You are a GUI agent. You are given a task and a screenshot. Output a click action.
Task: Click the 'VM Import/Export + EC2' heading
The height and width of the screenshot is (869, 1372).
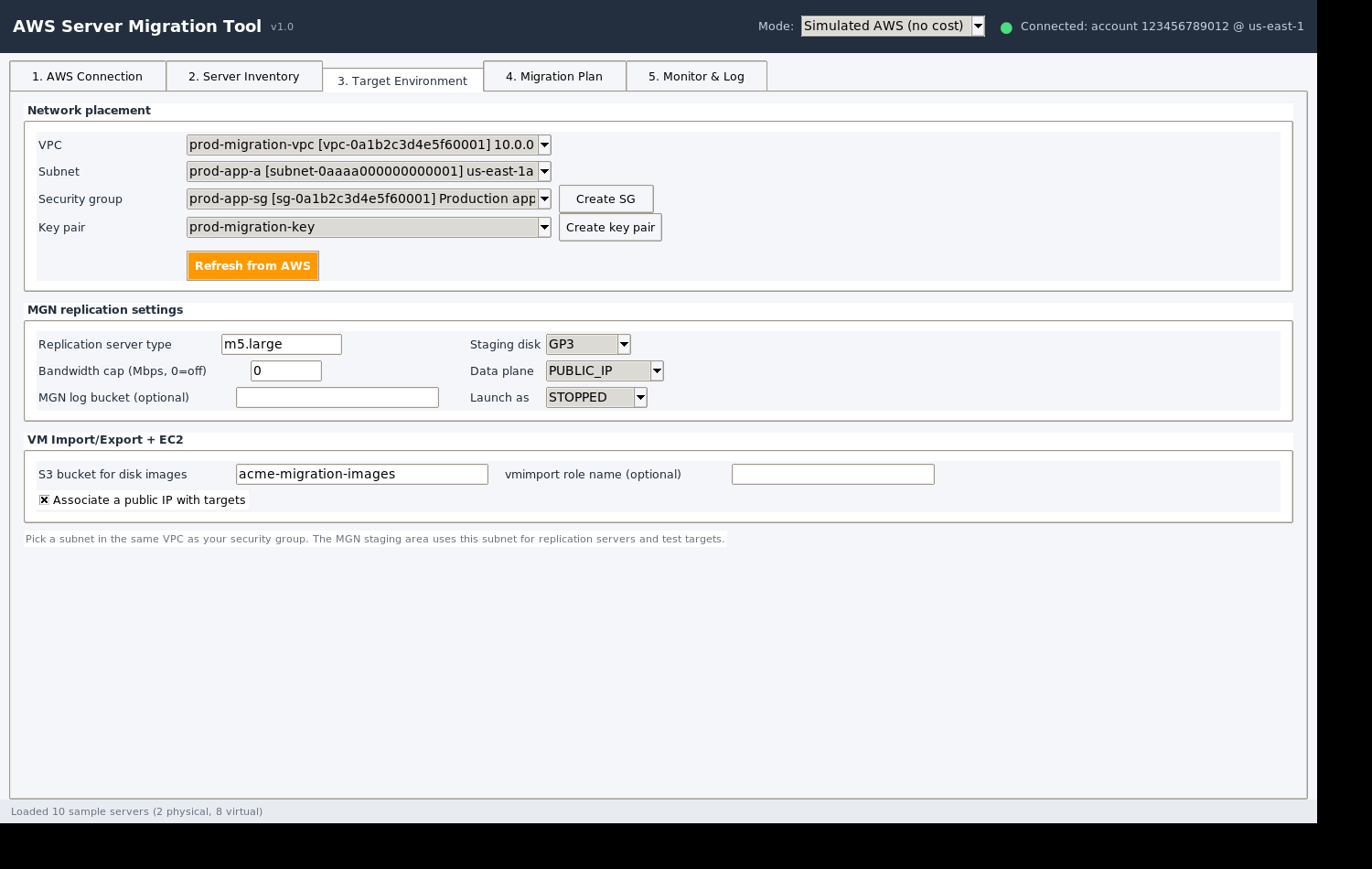(x=105, y=439)
